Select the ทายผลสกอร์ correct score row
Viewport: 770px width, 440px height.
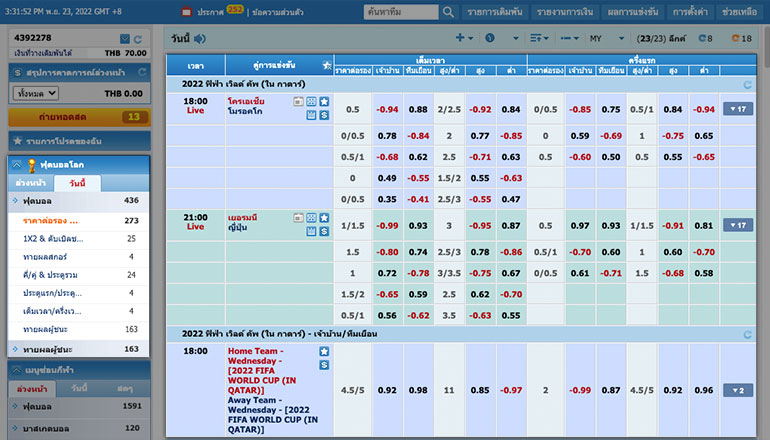[x=79, y=257]
